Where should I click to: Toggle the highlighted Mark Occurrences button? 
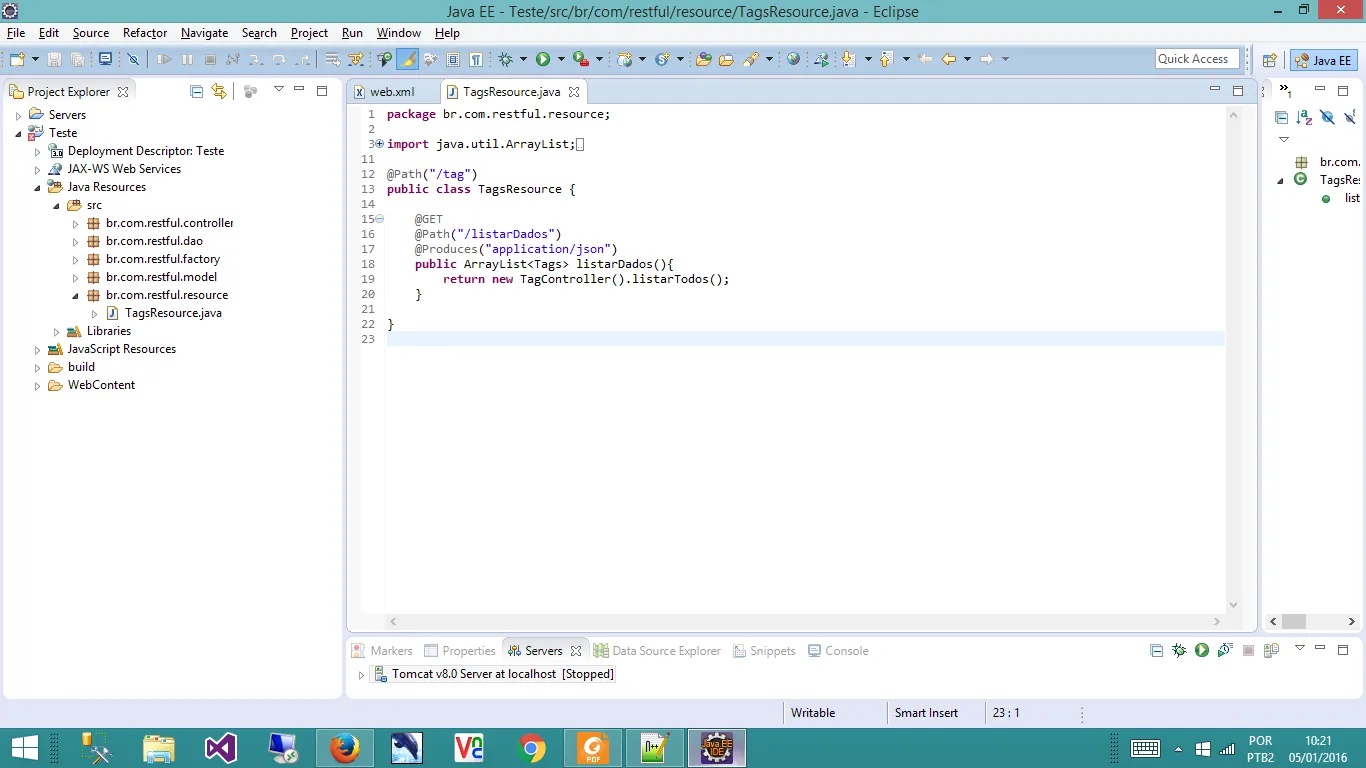tap(407, 60)
